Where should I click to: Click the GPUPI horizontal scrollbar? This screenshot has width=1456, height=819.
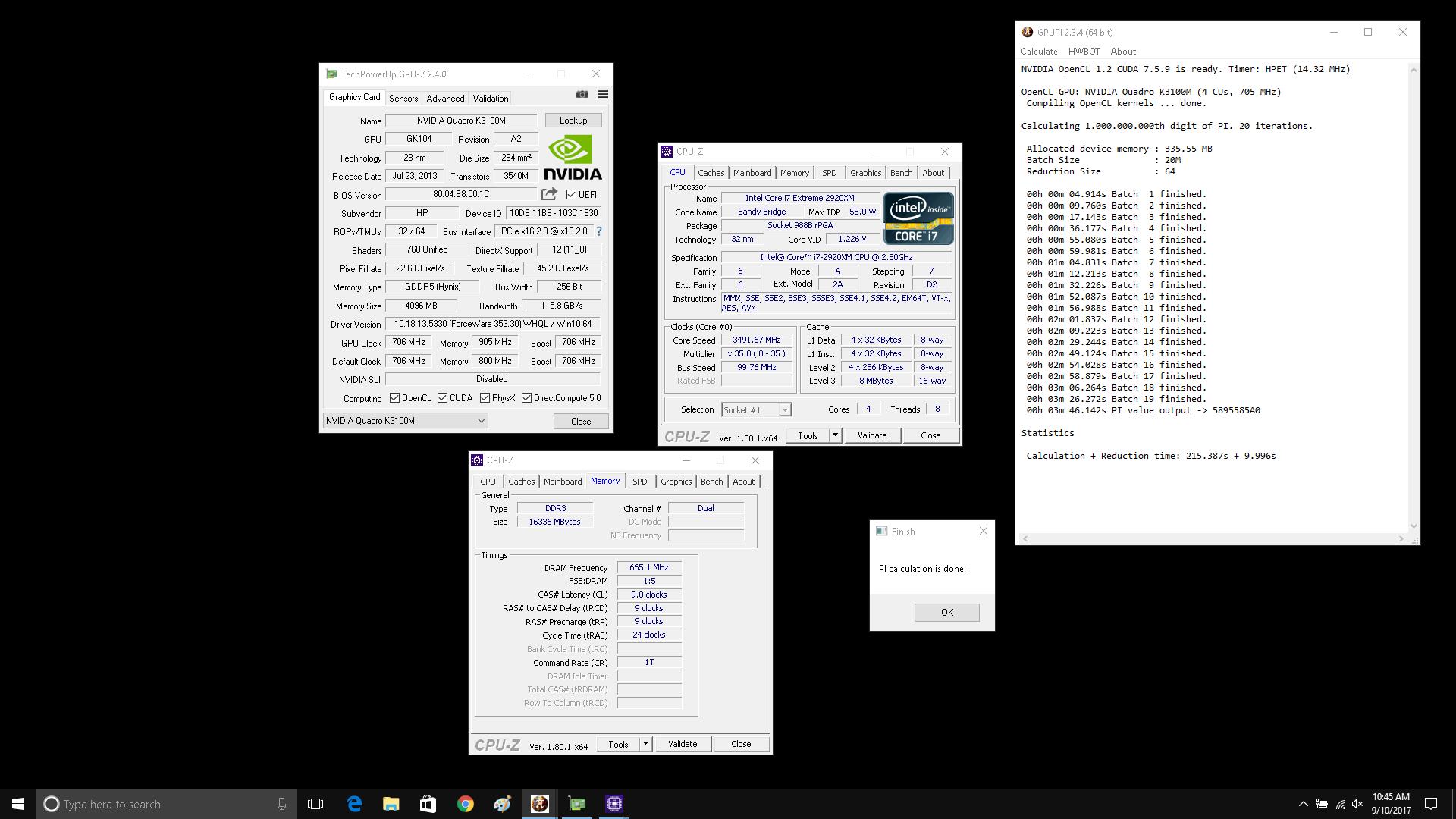(x=1213, y=538)
